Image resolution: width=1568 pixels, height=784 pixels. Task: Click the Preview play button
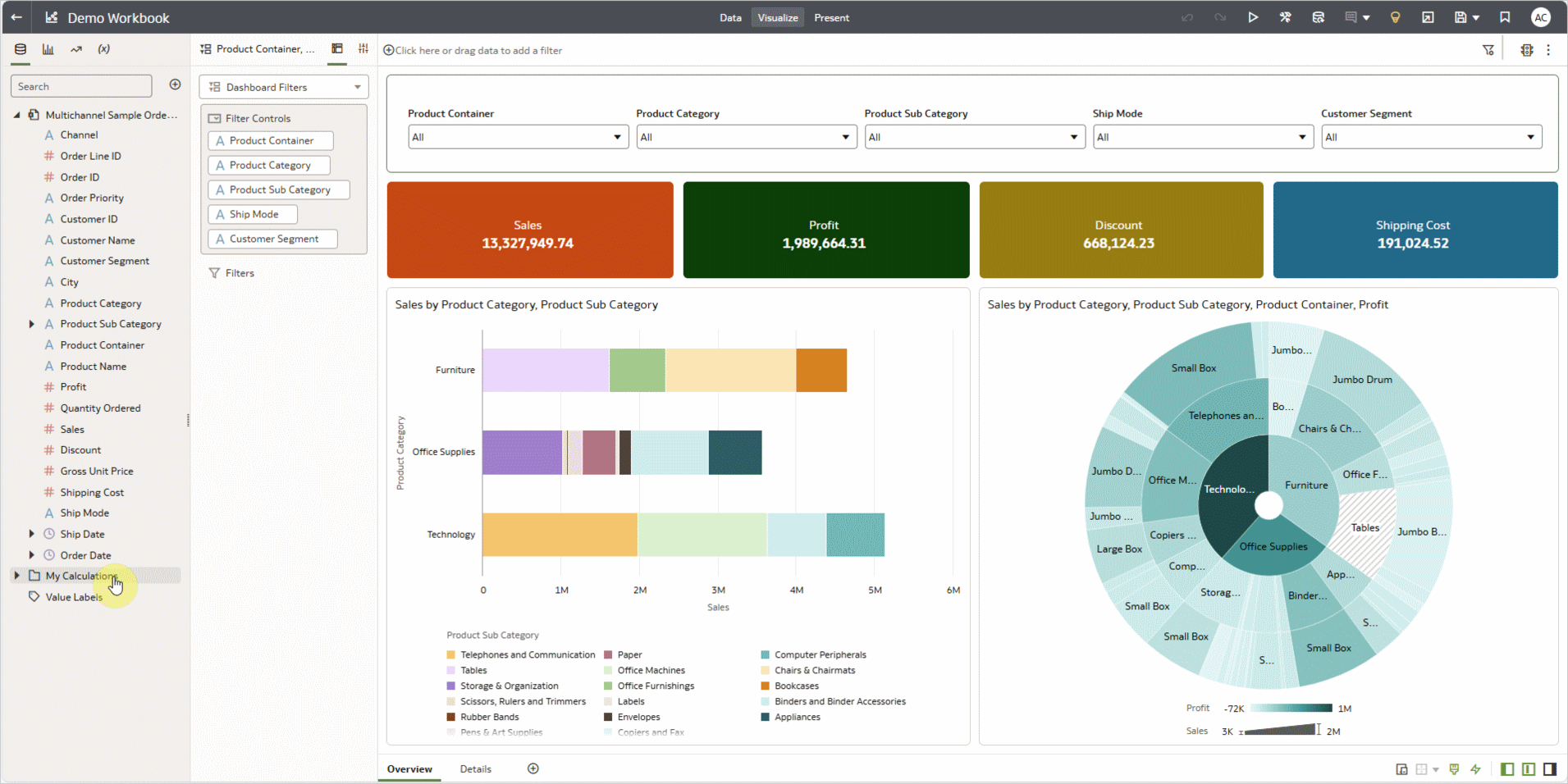(1253, 17)
